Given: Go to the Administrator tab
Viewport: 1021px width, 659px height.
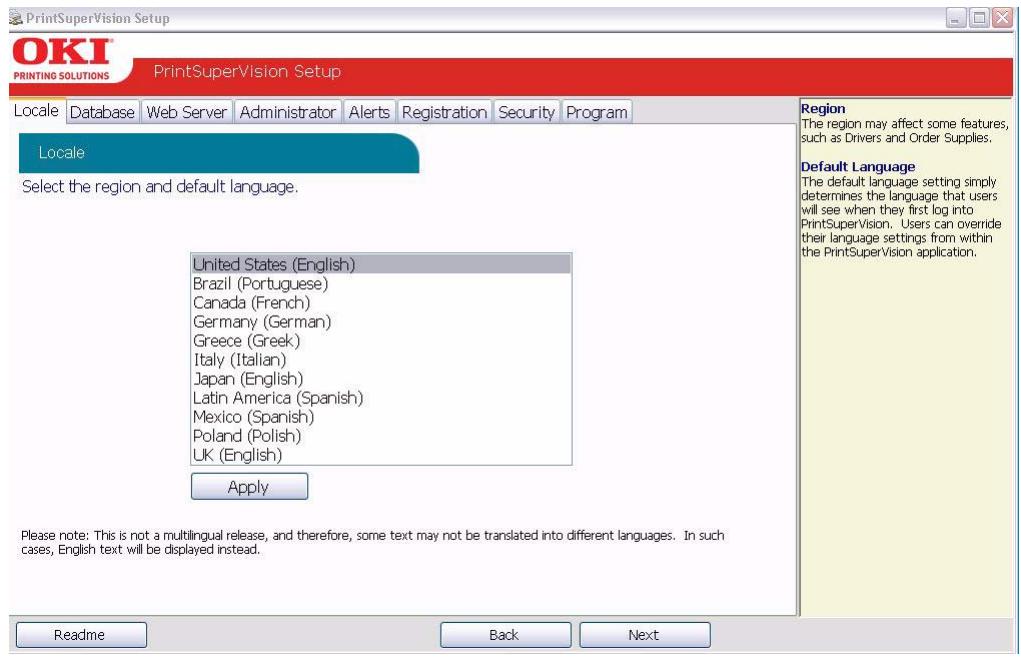Looking at the screenshot, I should (x=287, y=112).
